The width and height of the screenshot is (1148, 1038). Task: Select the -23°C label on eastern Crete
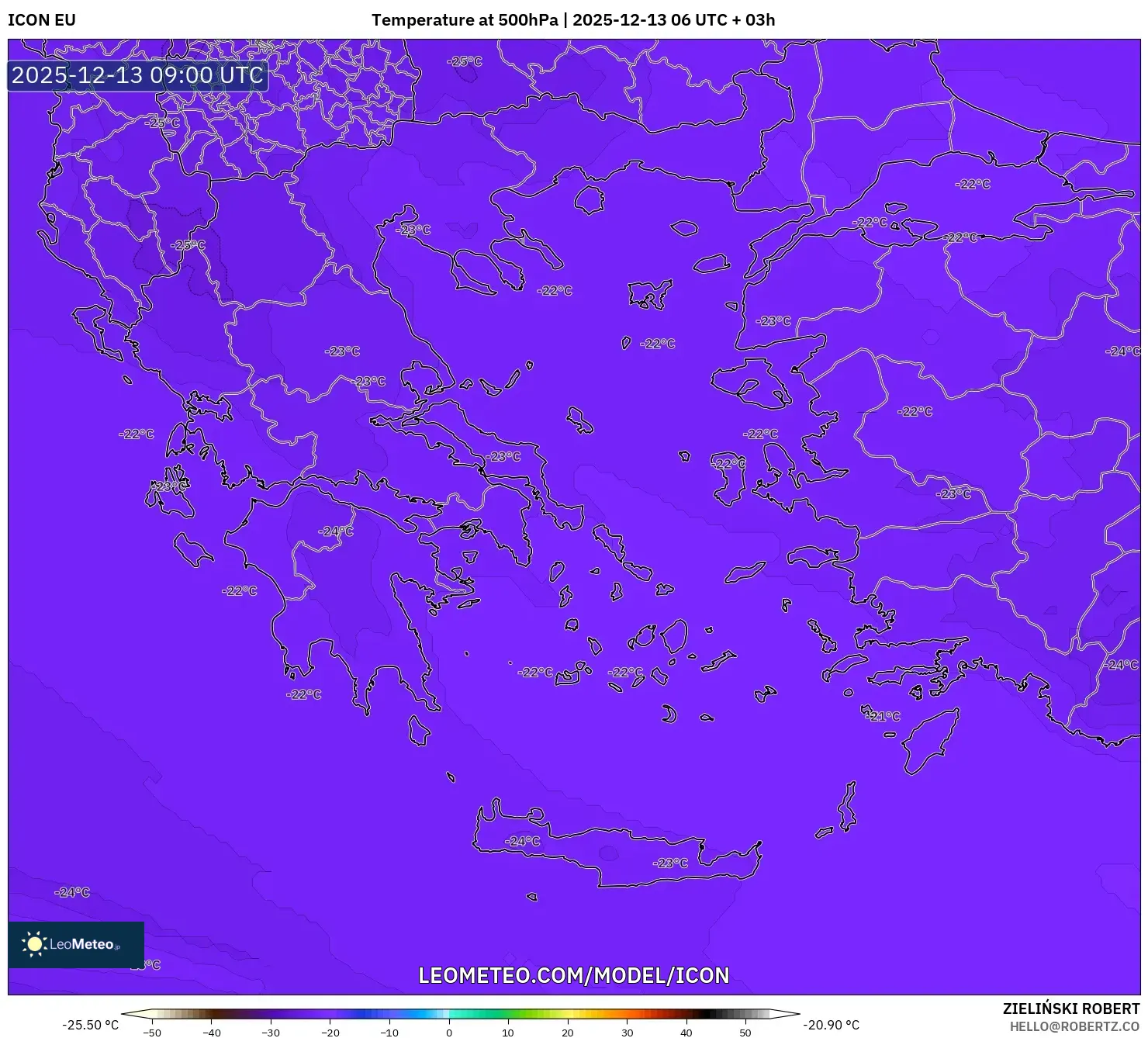pyautogui.click(x=670, y=863)
